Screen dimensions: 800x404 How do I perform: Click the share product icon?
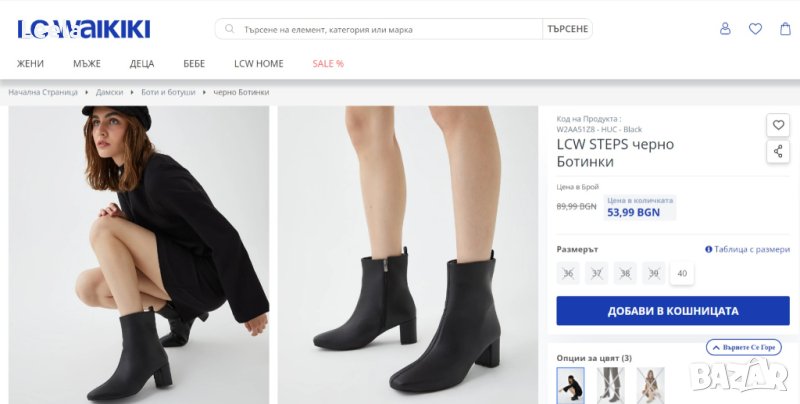tap(778, 152)
